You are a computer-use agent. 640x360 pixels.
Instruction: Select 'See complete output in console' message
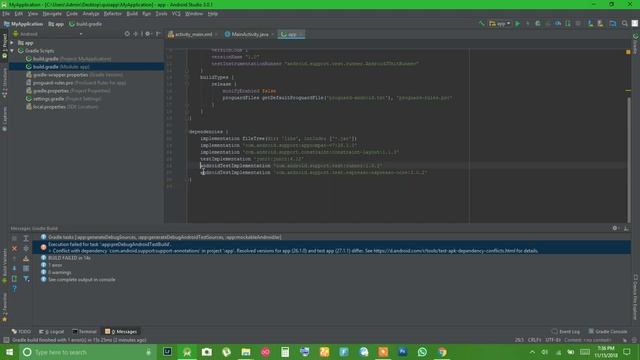click(82, 280)
